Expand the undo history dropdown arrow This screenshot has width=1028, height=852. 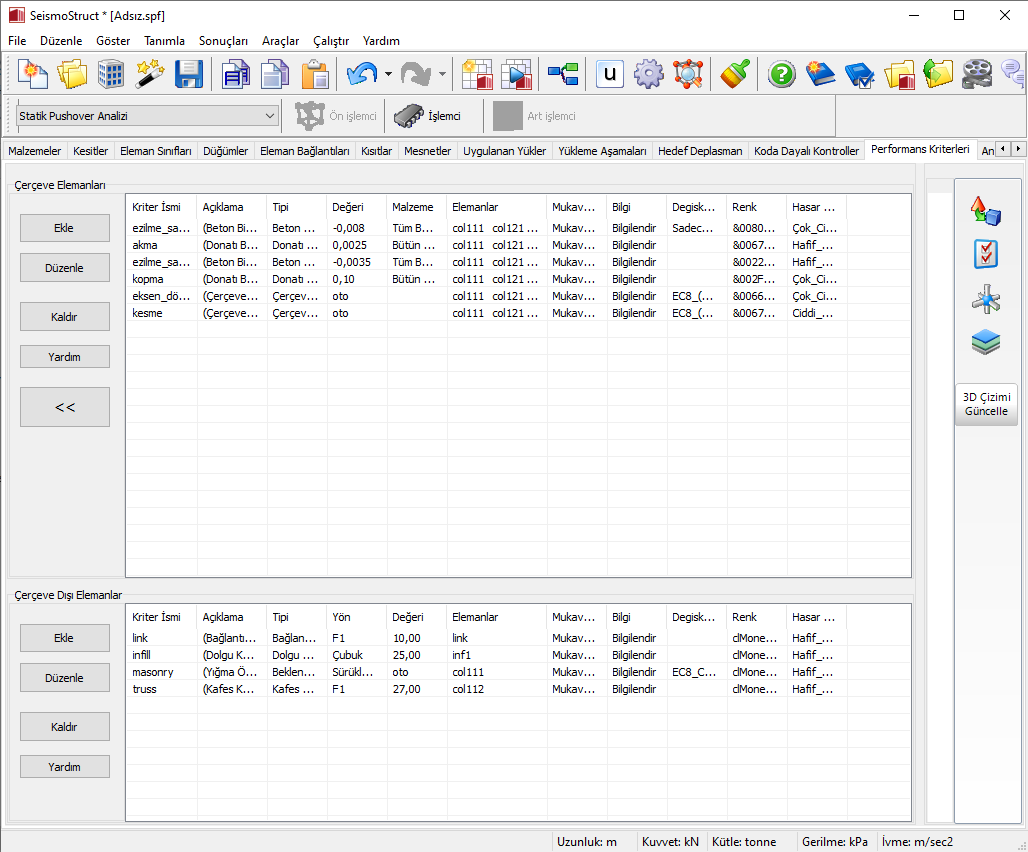pyautogui.click(x=388, y=74)
